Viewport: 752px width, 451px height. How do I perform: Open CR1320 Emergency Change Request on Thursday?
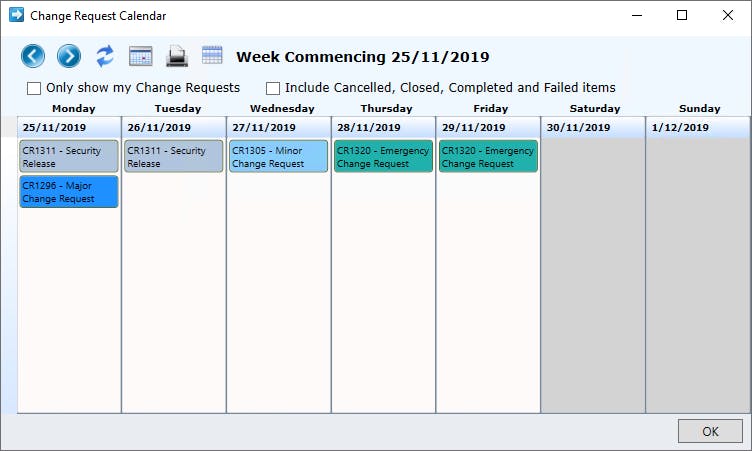click(383, 156)
